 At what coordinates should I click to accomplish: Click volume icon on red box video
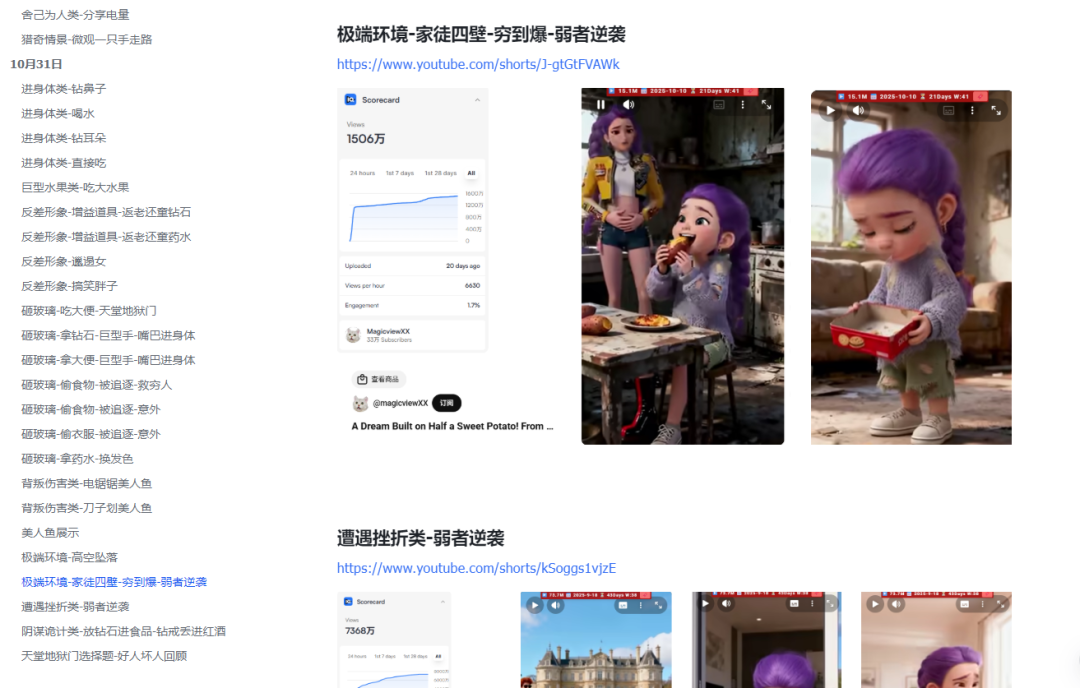pos(858,110)
